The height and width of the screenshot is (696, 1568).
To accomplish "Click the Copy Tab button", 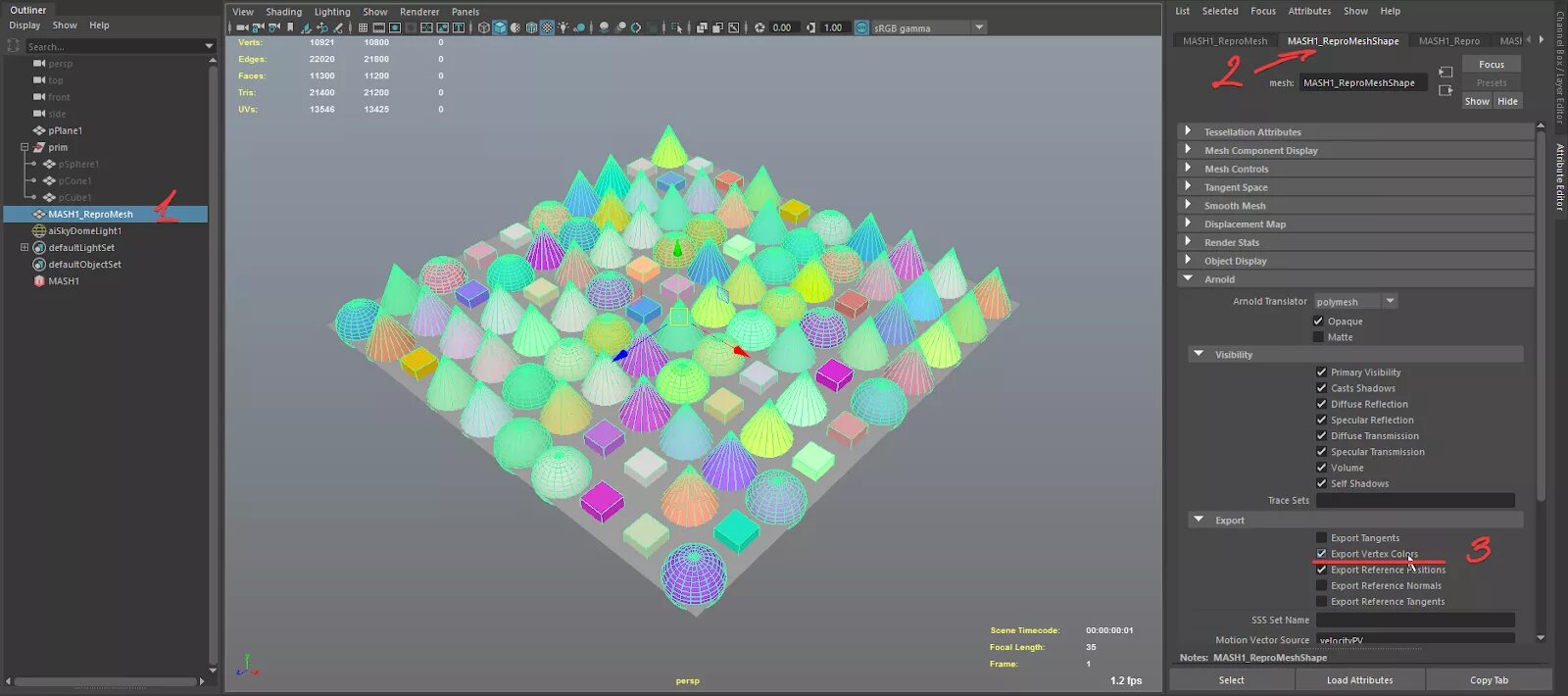I will [x=1489, y=679].
